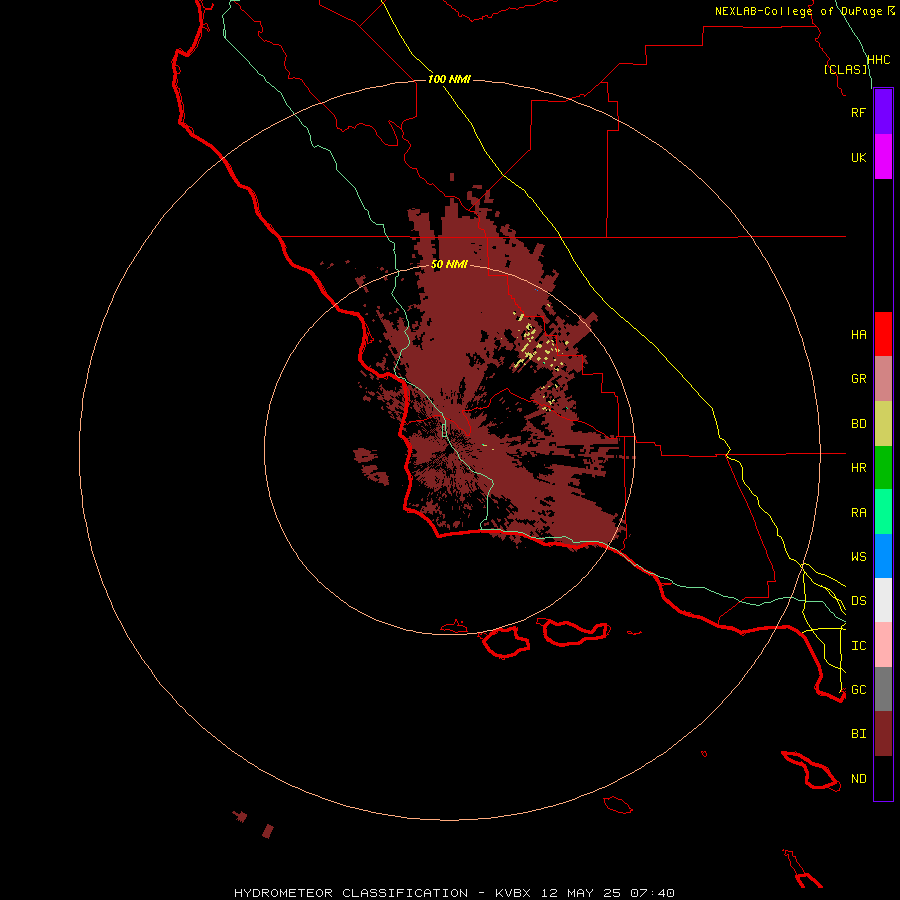Screen dimensions: 900x900
Task: Click the gray GC legend swatch
Action: click(x=883, y=689)
